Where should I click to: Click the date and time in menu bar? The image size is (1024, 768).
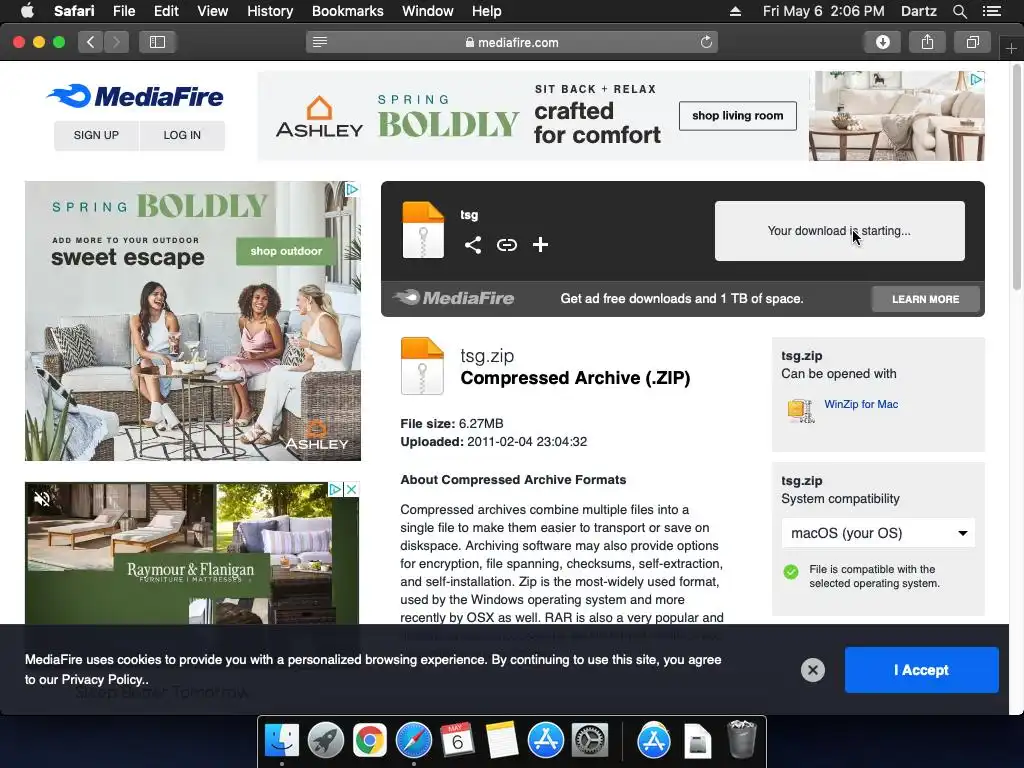(824, 11)
